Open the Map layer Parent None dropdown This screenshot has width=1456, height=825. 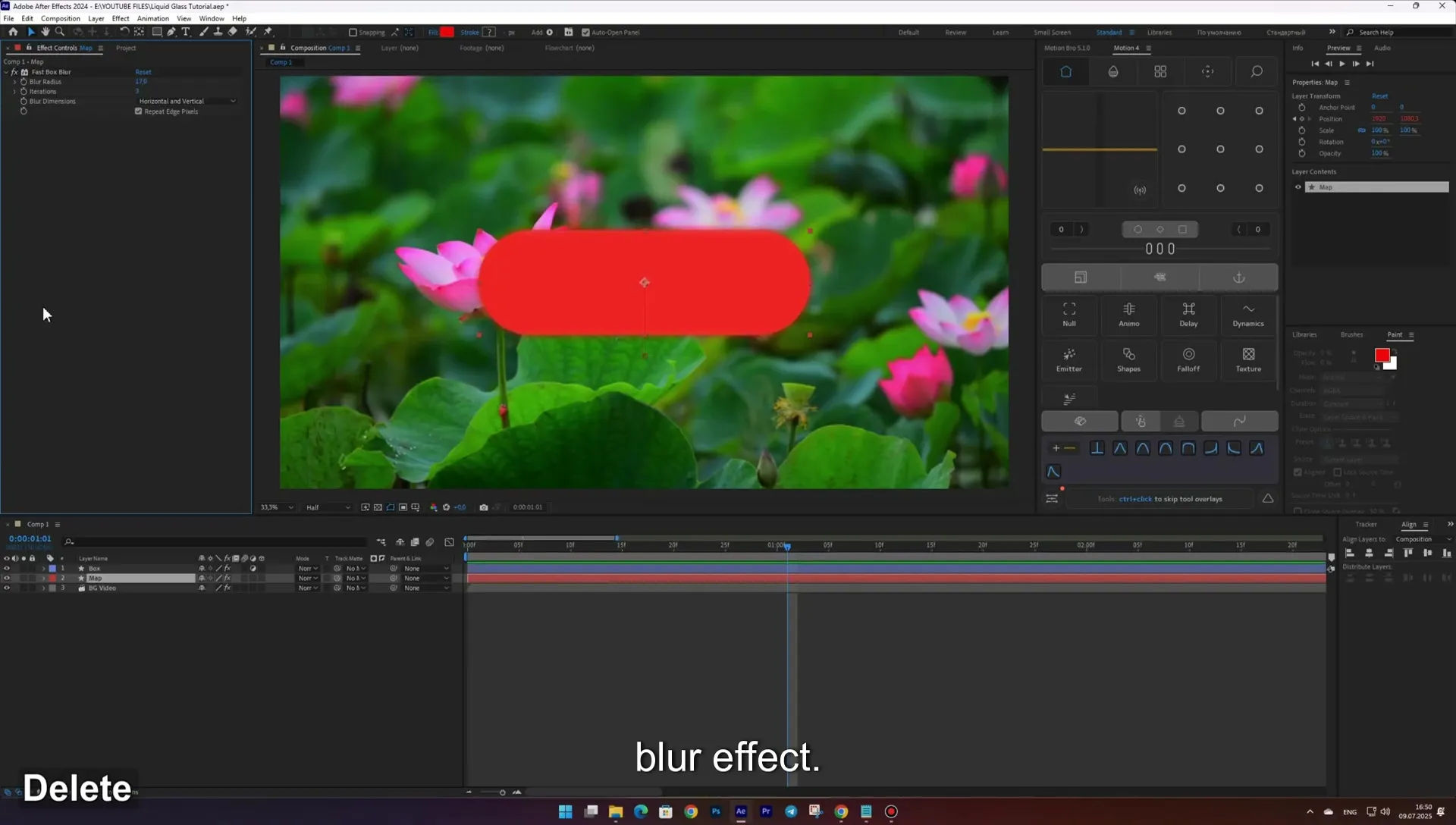point(426,579)
